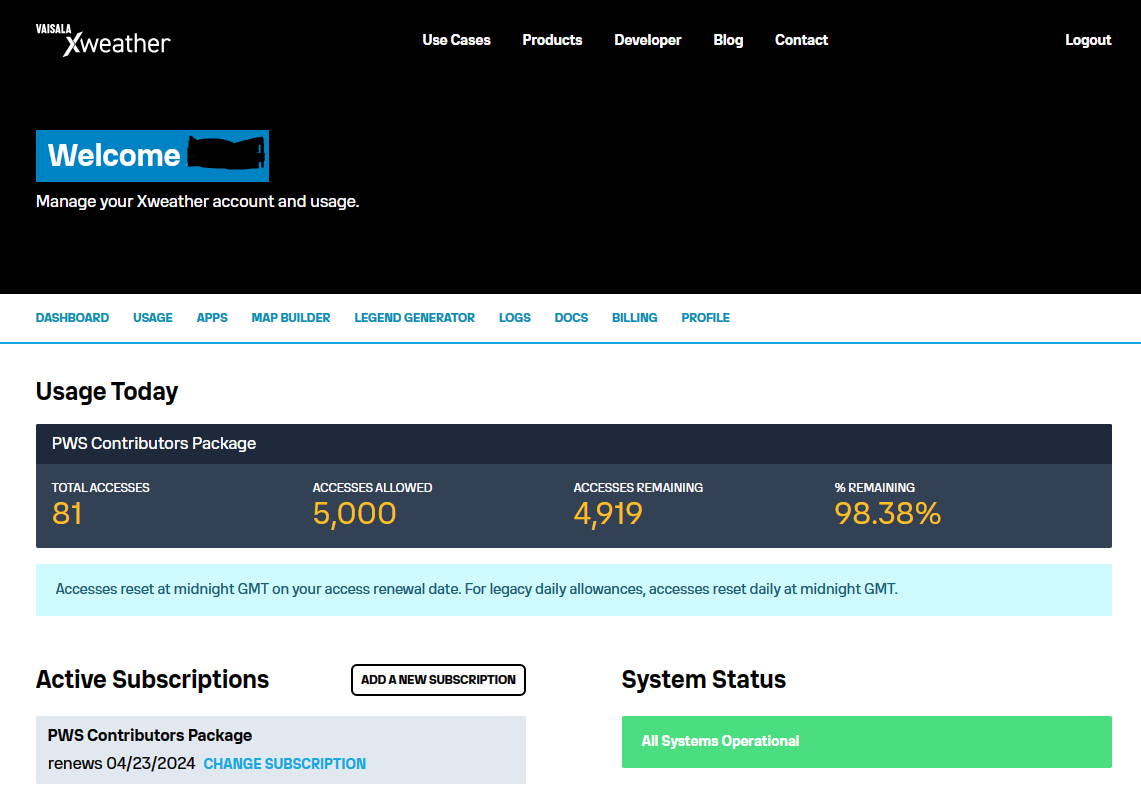Click the System Status heading
The width and height of the screenshot is (1141, 804).
pyautogui.click(x=704, y=680)
